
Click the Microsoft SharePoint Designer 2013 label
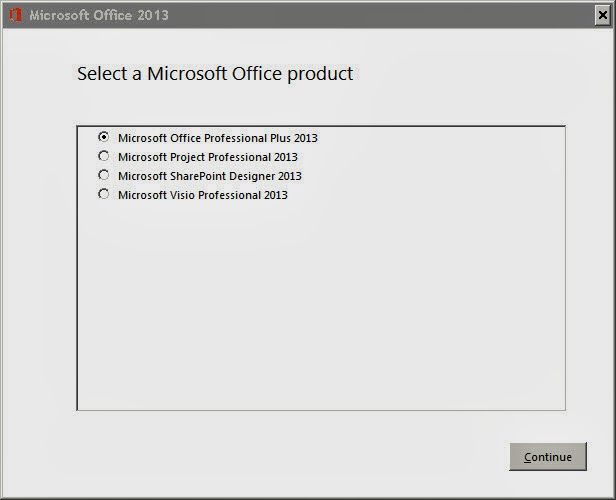210,176
